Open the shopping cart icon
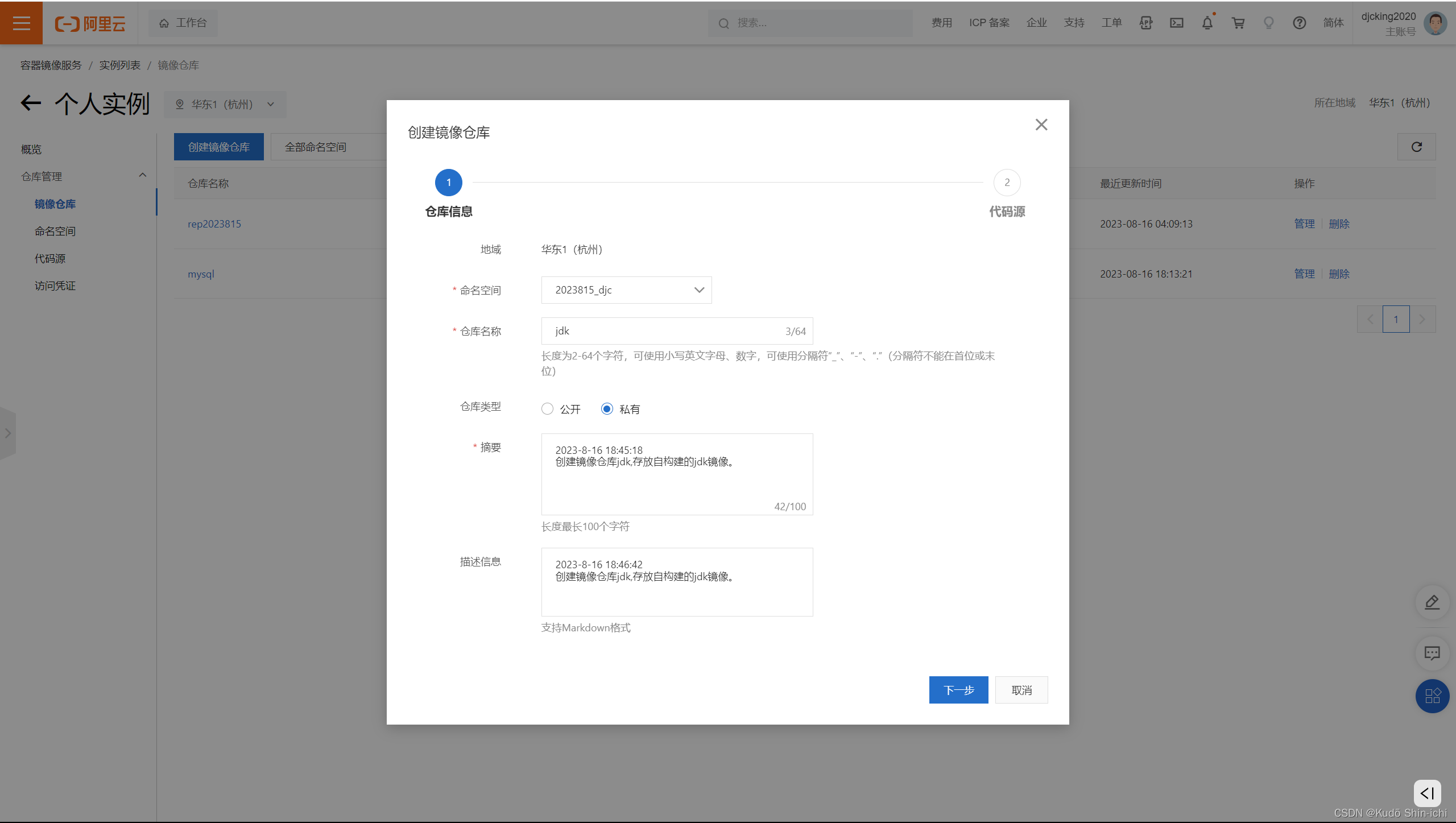The width and height of the screenshot is (1456, 823). coord(1238,23)
